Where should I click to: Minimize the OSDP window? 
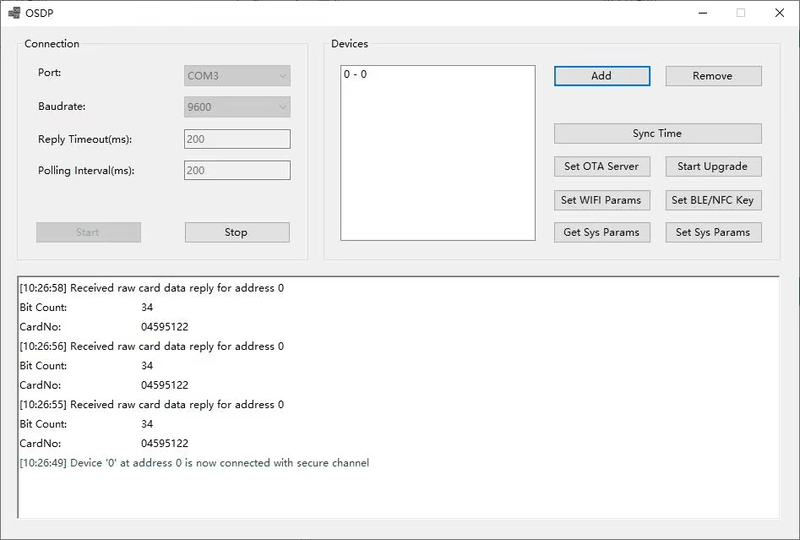(x=703, y=13)
